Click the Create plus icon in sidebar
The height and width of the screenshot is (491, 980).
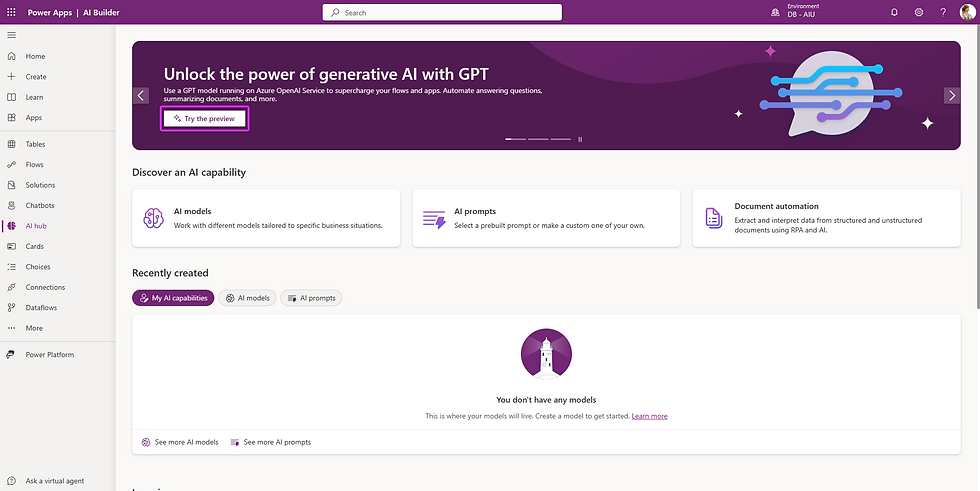(x=11, y=77)
